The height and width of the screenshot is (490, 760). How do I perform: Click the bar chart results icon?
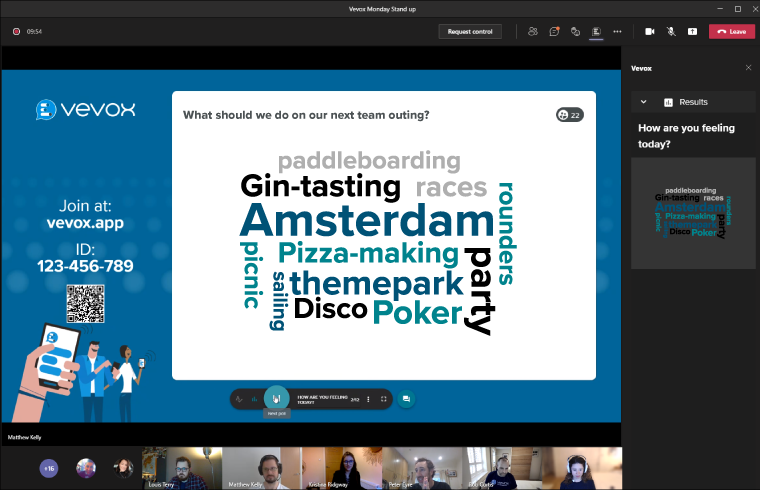(256, 398)
